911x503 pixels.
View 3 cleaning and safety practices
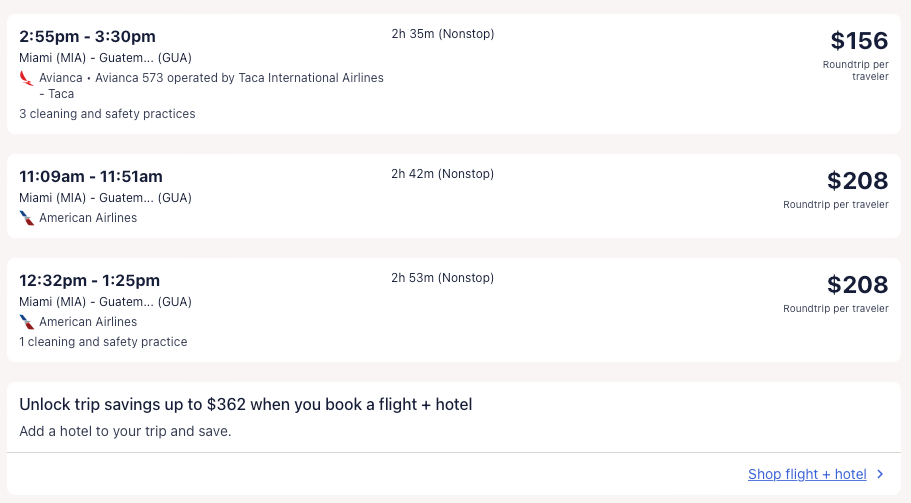tap(107, 114)
